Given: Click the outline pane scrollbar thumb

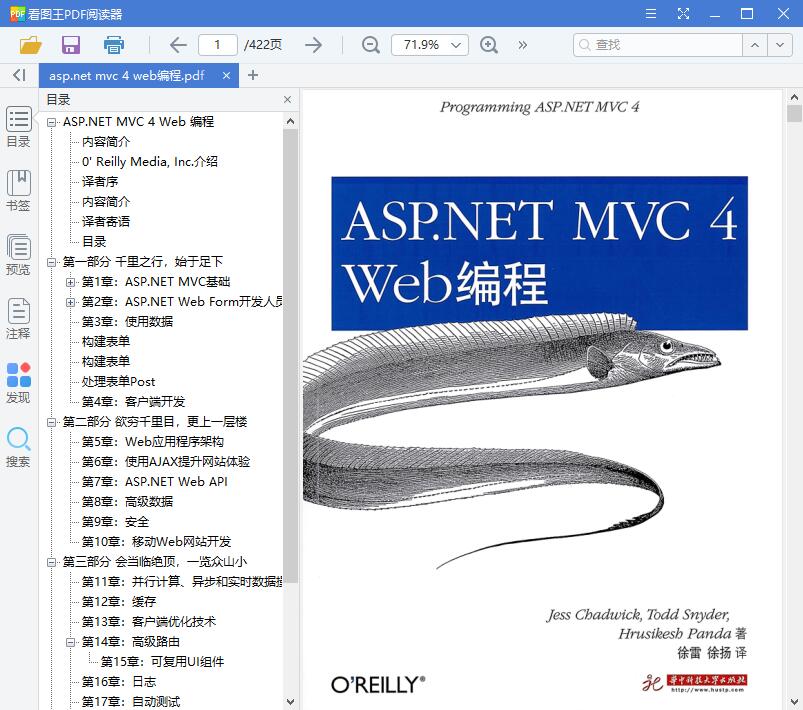Looking at the screenshot, I should coord(290,356).
